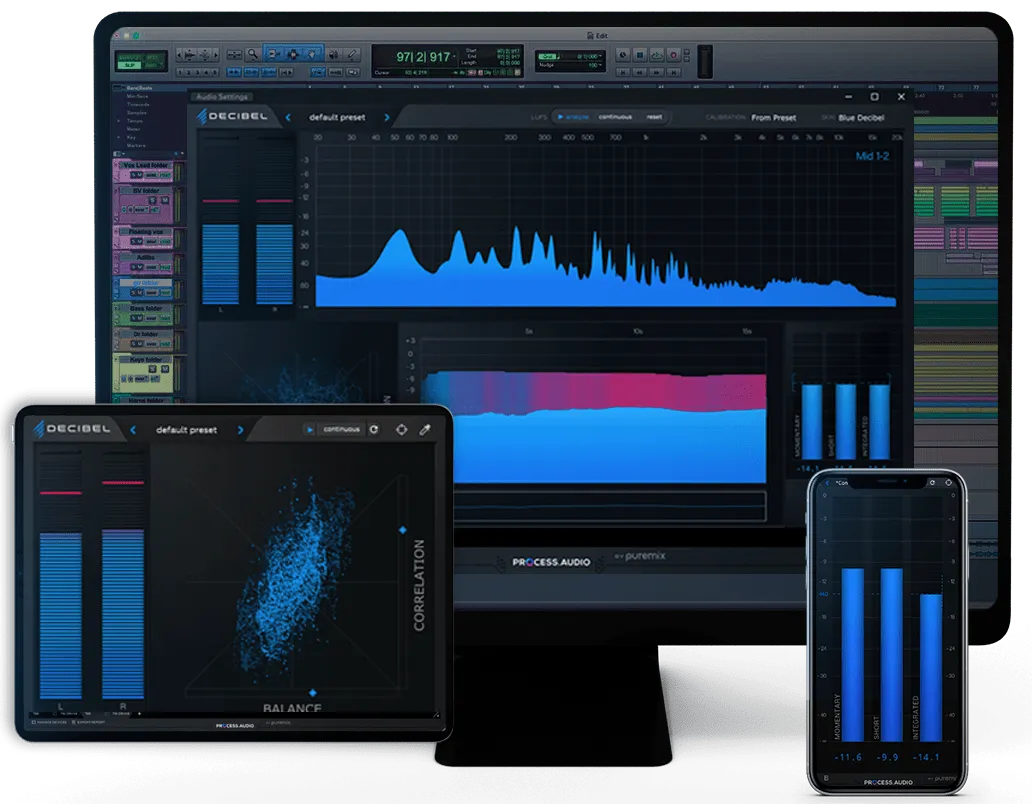Viewport: 1032px width, 804px height.
Task: Open default preset name on the tablet
Action: (186, 430)
